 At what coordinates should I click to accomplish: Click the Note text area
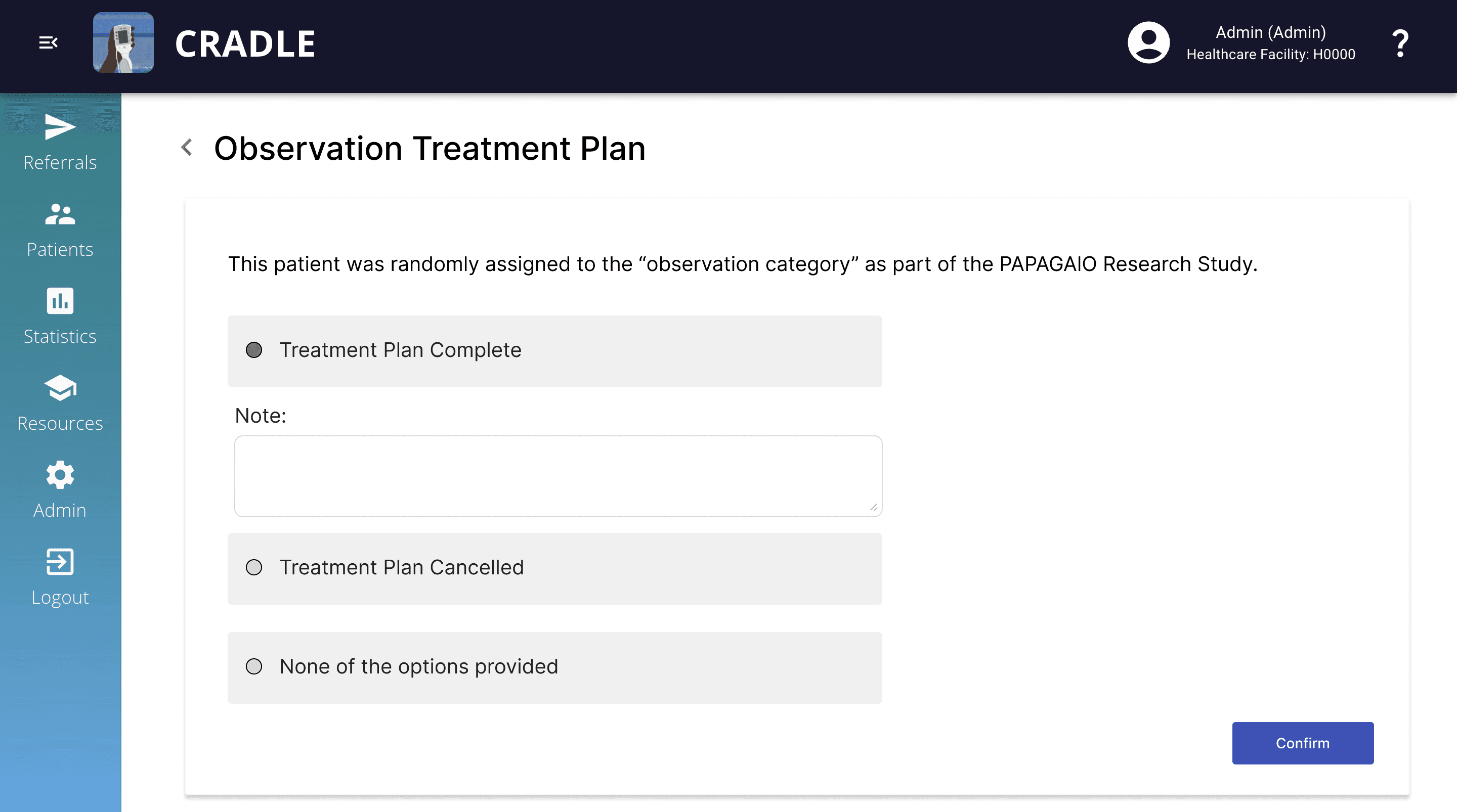558,476
